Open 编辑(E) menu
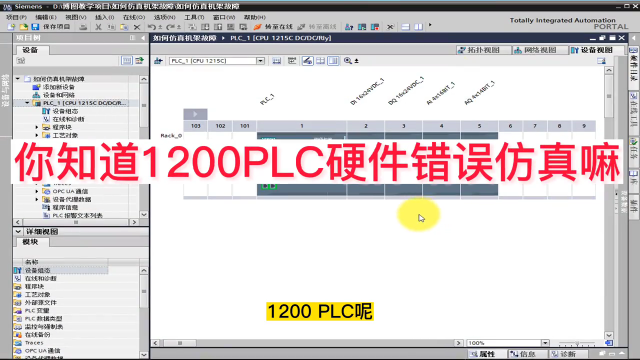 [x=46, y=17]
